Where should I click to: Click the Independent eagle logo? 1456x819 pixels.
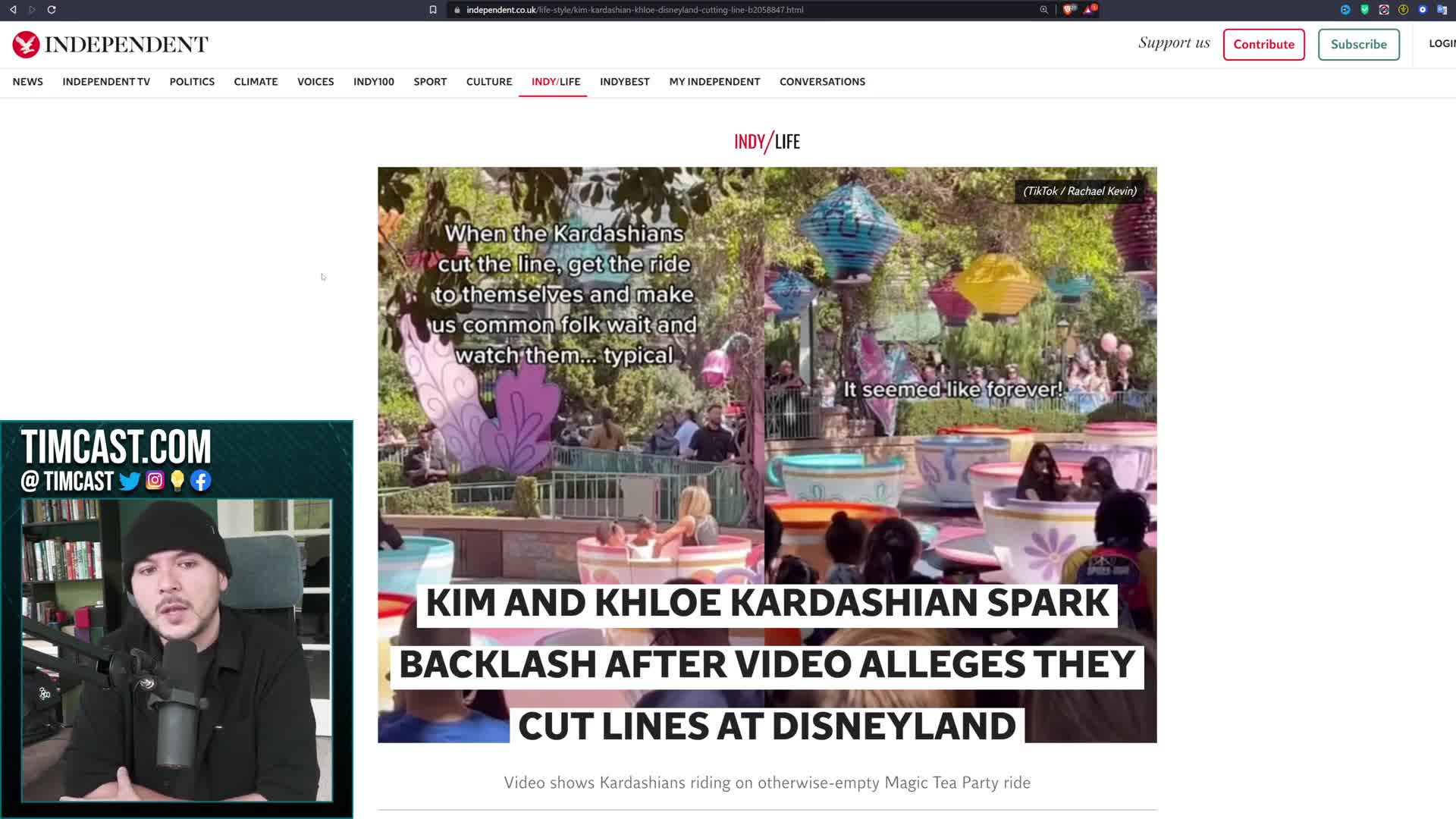click(x=26, y=45)
